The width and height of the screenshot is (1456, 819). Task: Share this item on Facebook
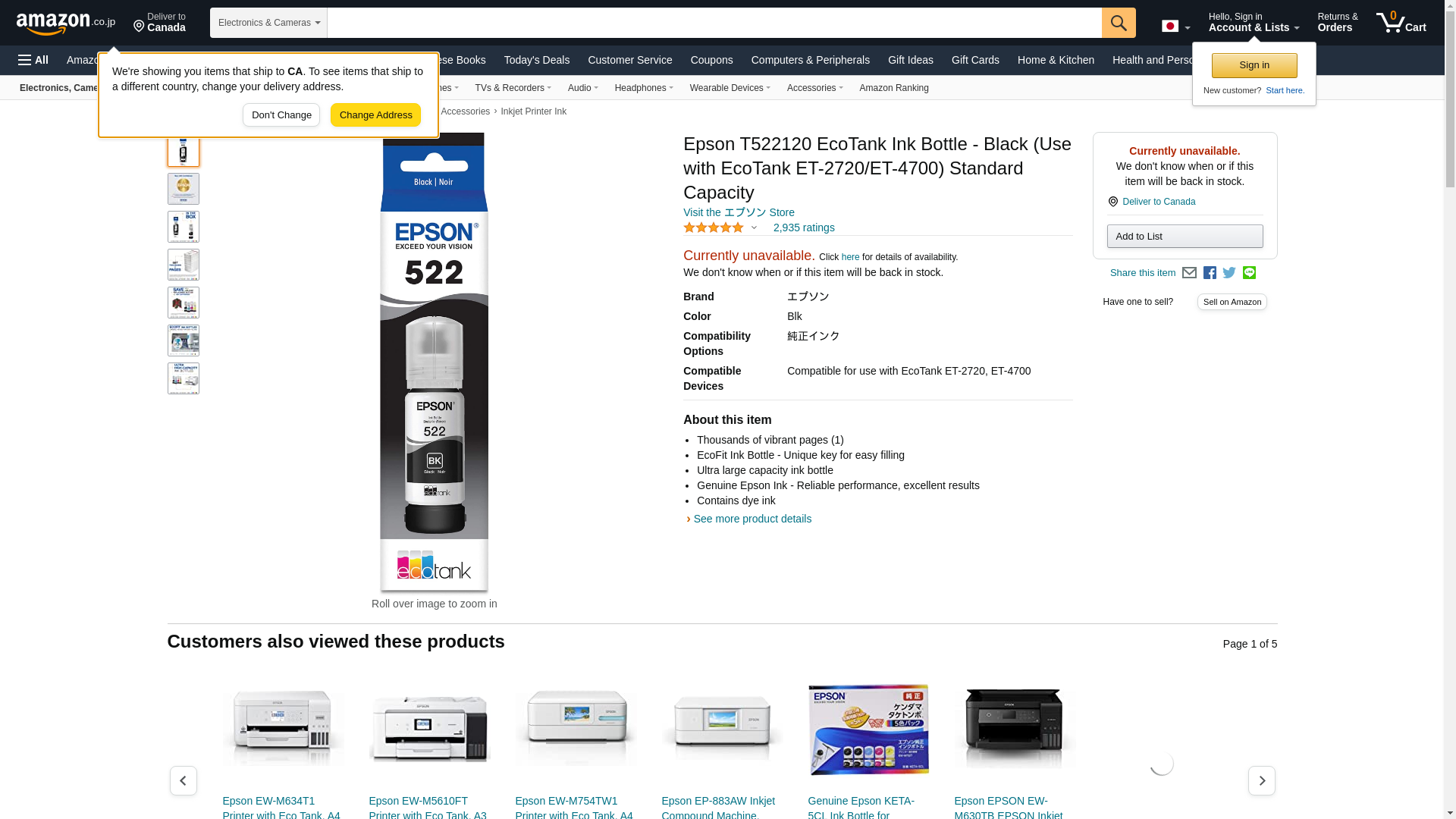(1210, 273)
